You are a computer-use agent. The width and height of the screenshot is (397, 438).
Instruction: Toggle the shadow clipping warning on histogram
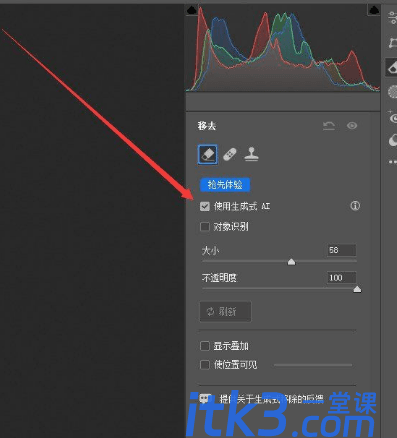point(192,10)
